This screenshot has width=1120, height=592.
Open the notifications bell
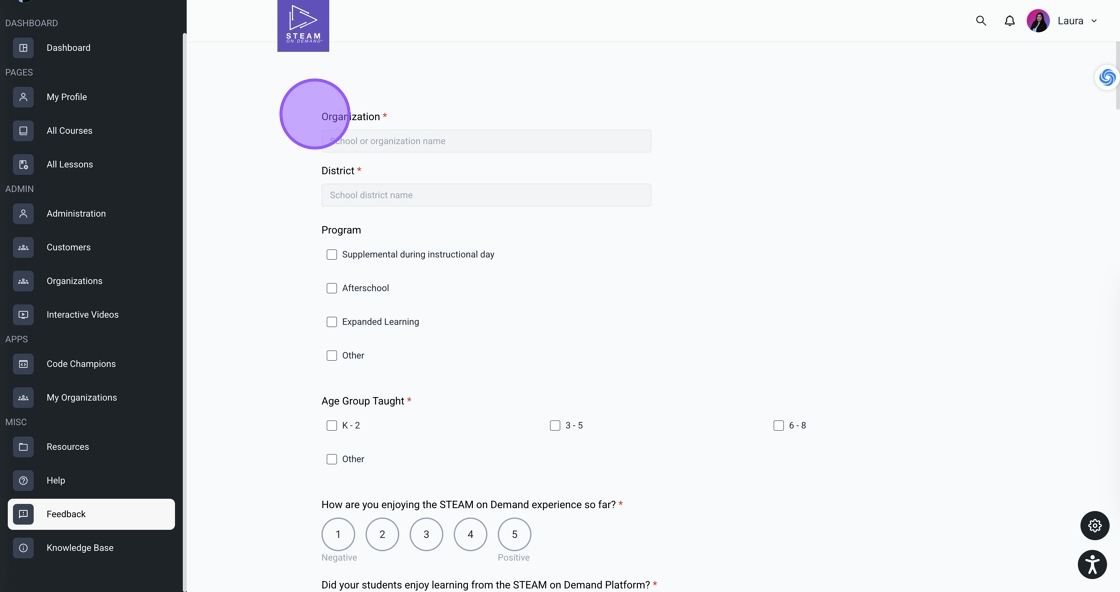[x=1010, y=21]
